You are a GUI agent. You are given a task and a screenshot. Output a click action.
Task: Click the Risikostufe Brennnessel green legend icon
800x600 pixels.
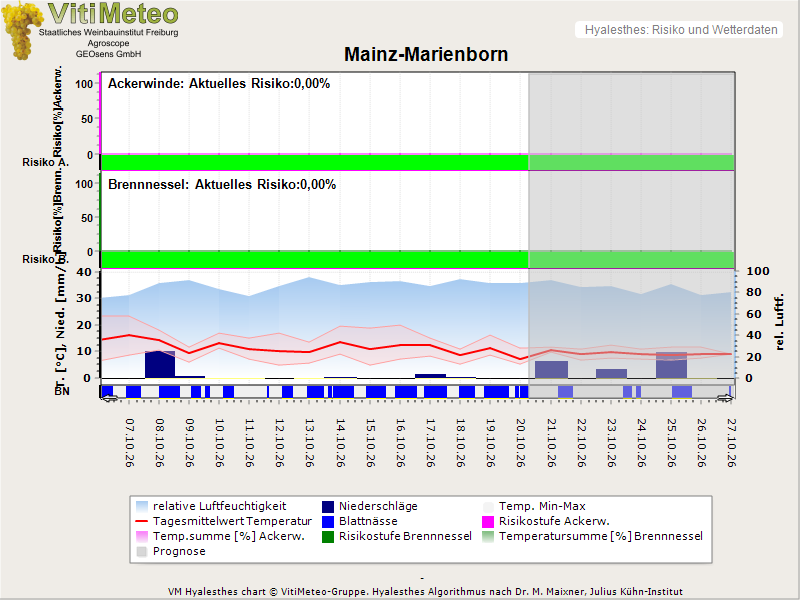[328, 537]
